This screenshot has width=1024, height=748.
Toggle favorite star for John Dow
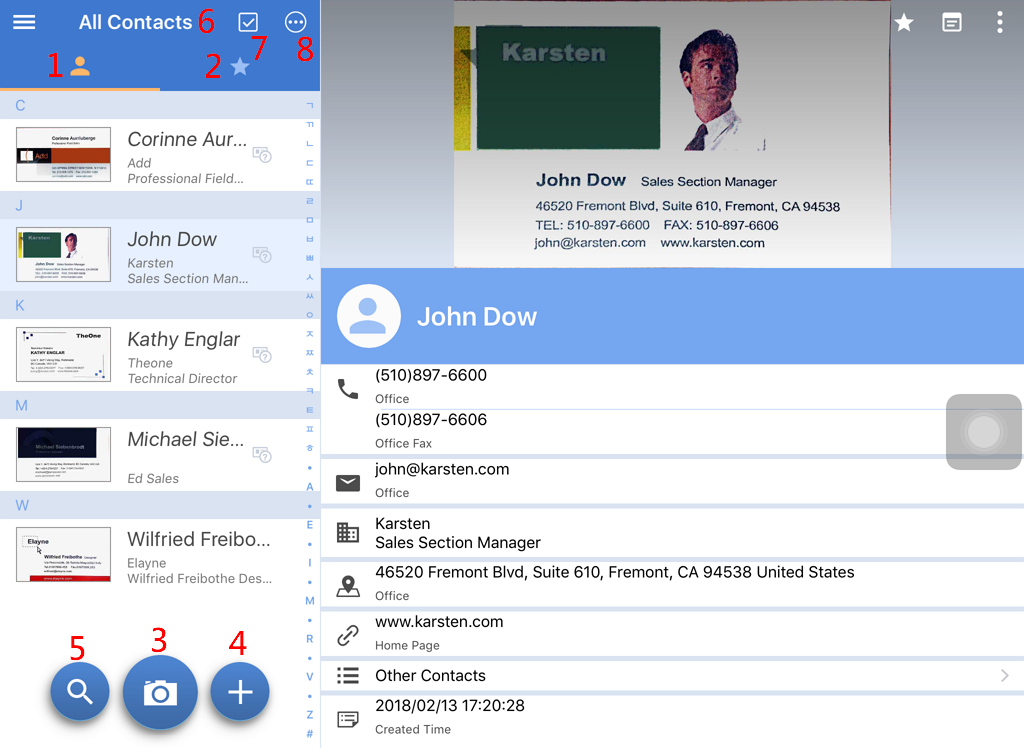(x=904, y=22)
